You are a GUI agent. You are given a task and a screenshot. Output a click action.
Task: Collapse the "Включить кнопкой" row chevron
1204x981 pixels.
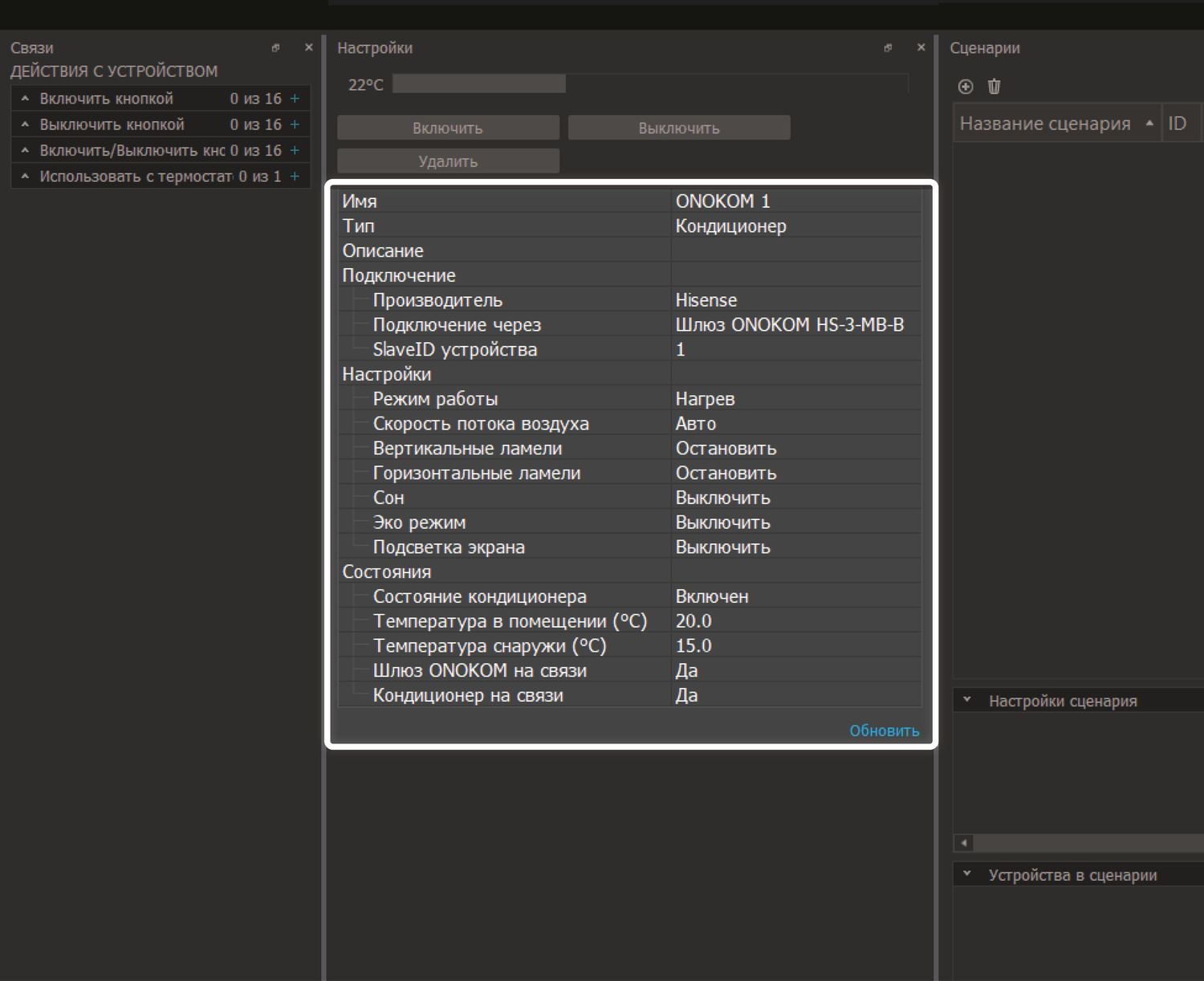25,99
